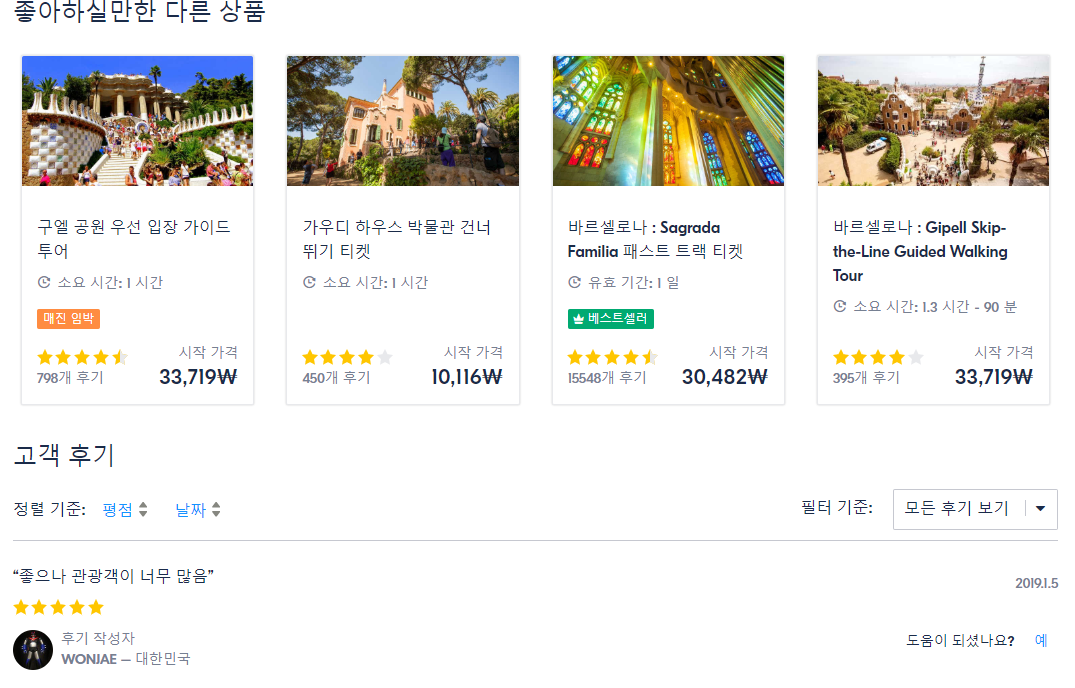This screenshot has width=1075, height=688.
Task: Click the star rating above 15548개 후기
Action: pos(613,357)
